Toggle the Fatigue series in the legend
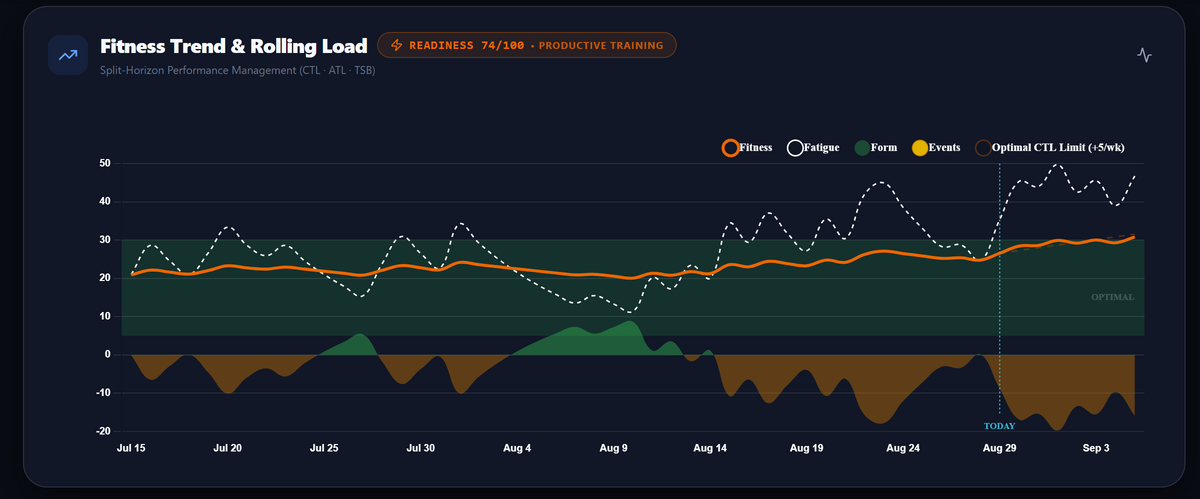Image resolution: width=1200 pixels, height=499 pixels. (813, 148)
